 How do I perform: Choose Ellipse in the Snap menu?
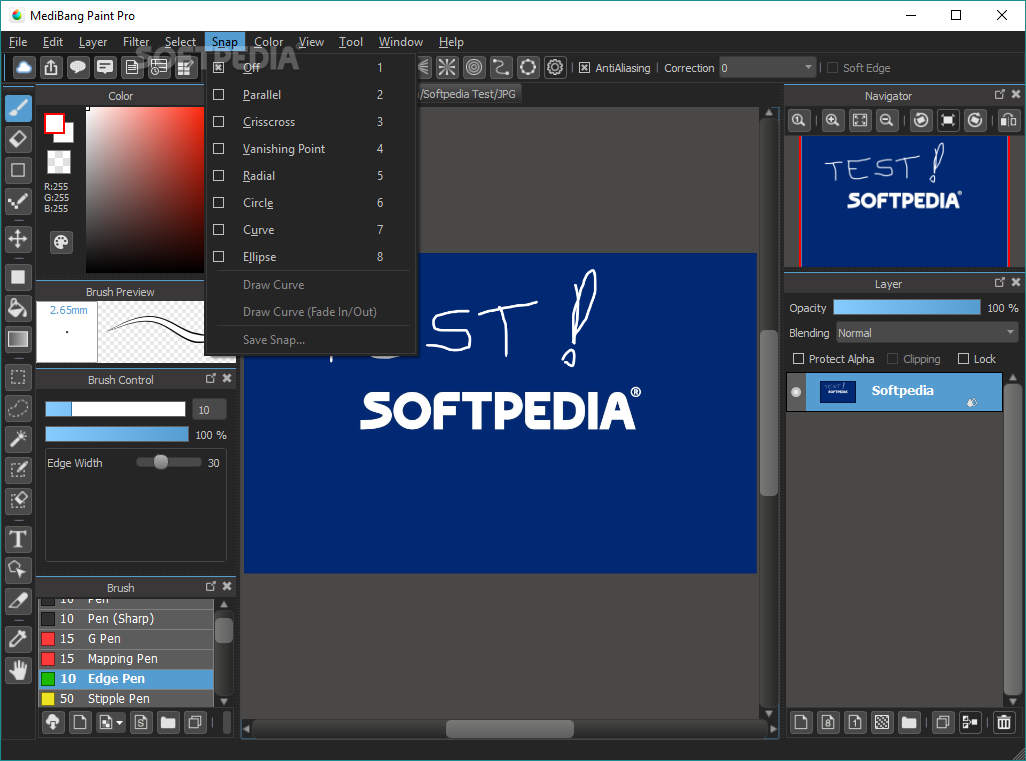[311, 257]
